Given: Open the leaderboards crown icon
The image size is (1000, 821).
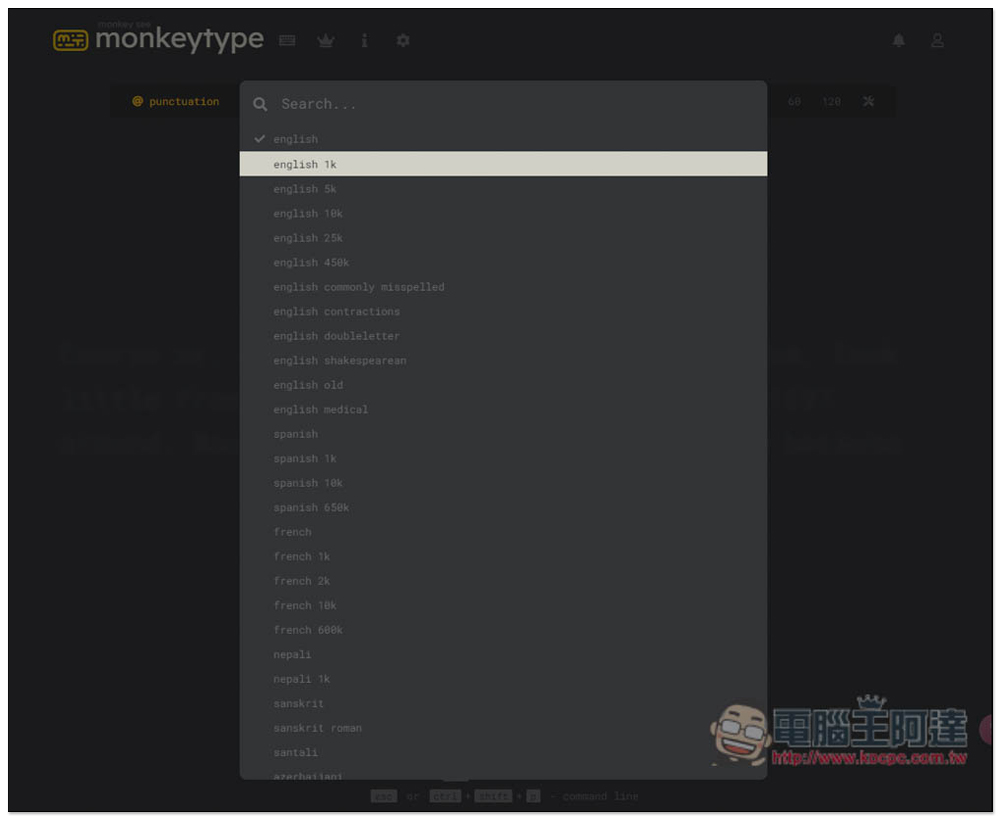Looking at the screenshot, I should pyautogui.click(x=326, y=41).
